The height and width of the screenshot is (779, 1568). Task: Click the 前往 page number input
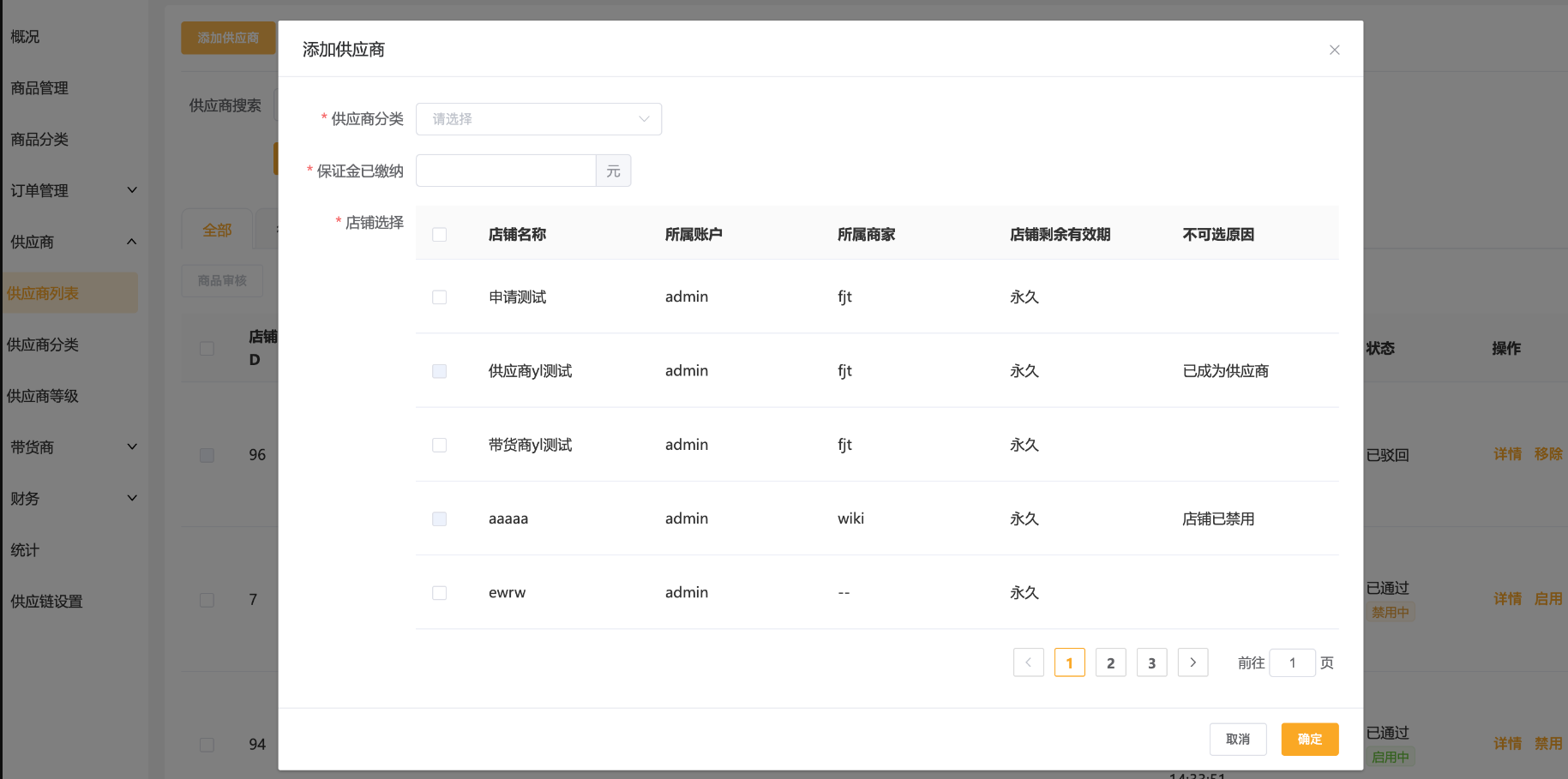(1292, 662)
